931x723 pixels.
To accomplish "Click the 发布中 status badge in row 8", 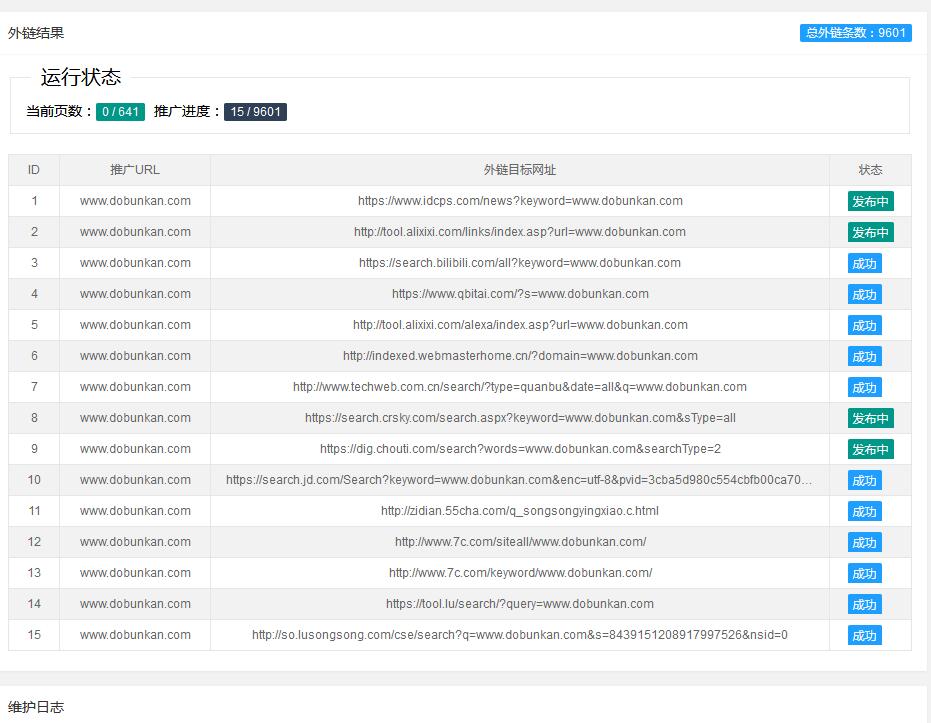I will [x=870, y=419].
